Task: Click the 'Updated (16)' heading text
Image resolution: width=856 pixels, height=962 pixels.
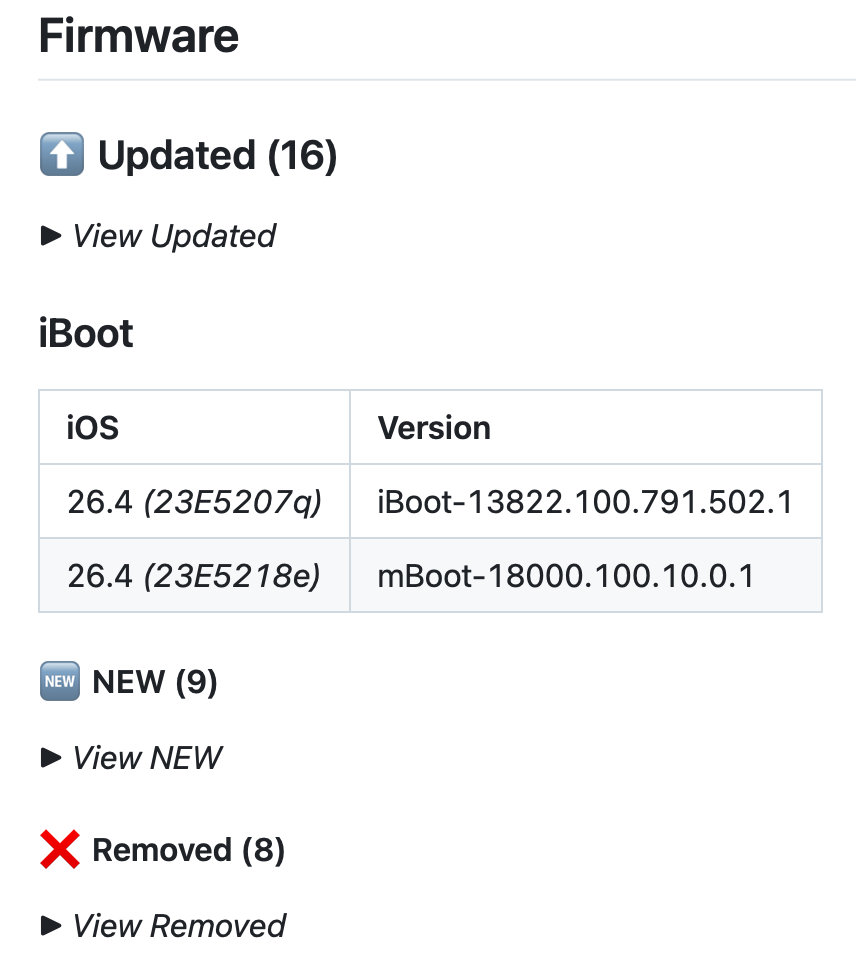Action: [217, 156]
